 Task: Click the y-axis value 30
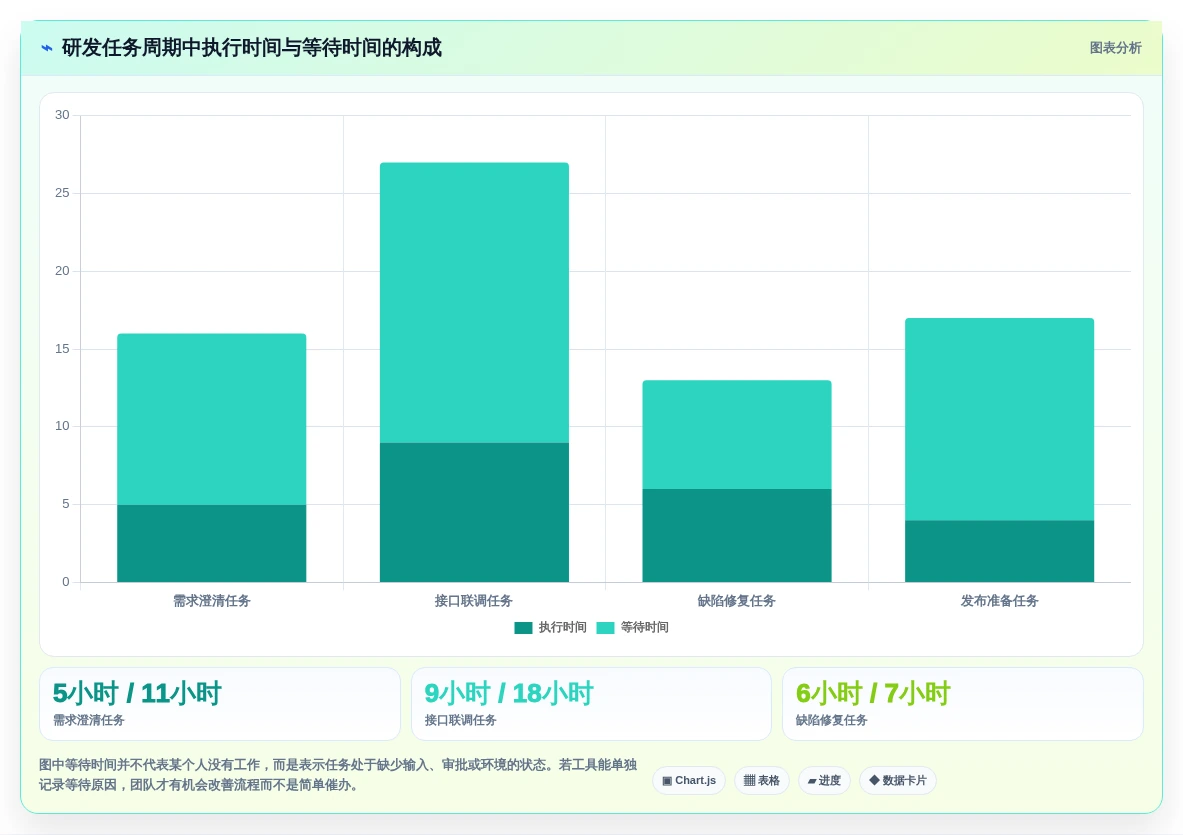(x=62, y=115)
